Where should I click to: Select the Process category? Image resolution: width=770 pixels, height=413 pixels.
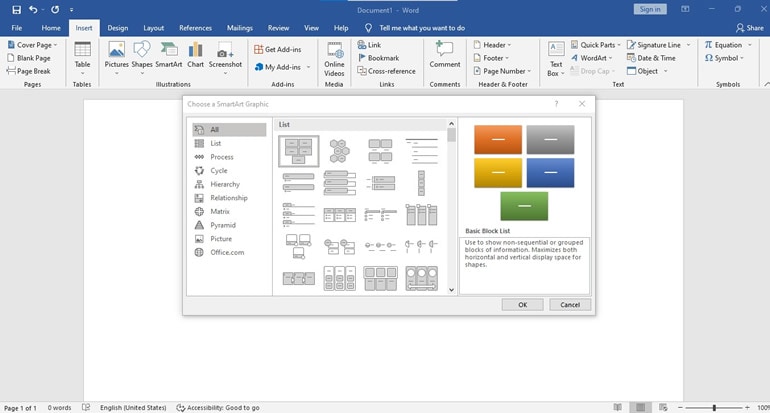tap(229, 157)
